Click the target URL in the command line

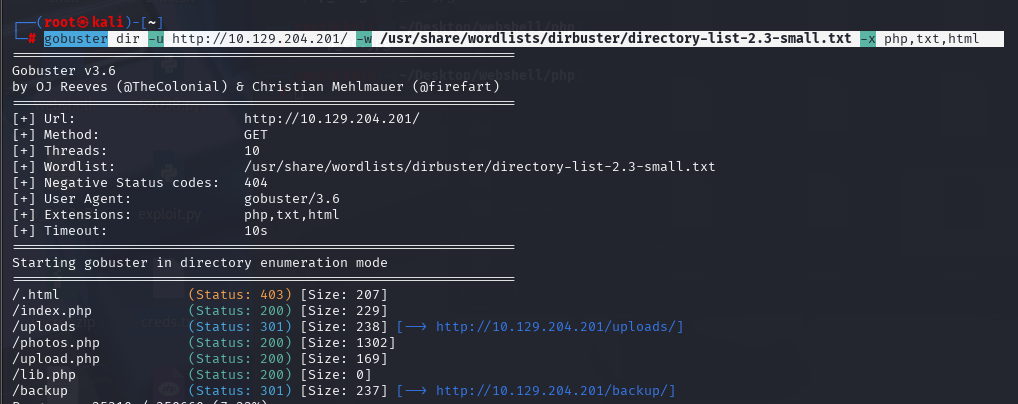click(x=260, y=39)
